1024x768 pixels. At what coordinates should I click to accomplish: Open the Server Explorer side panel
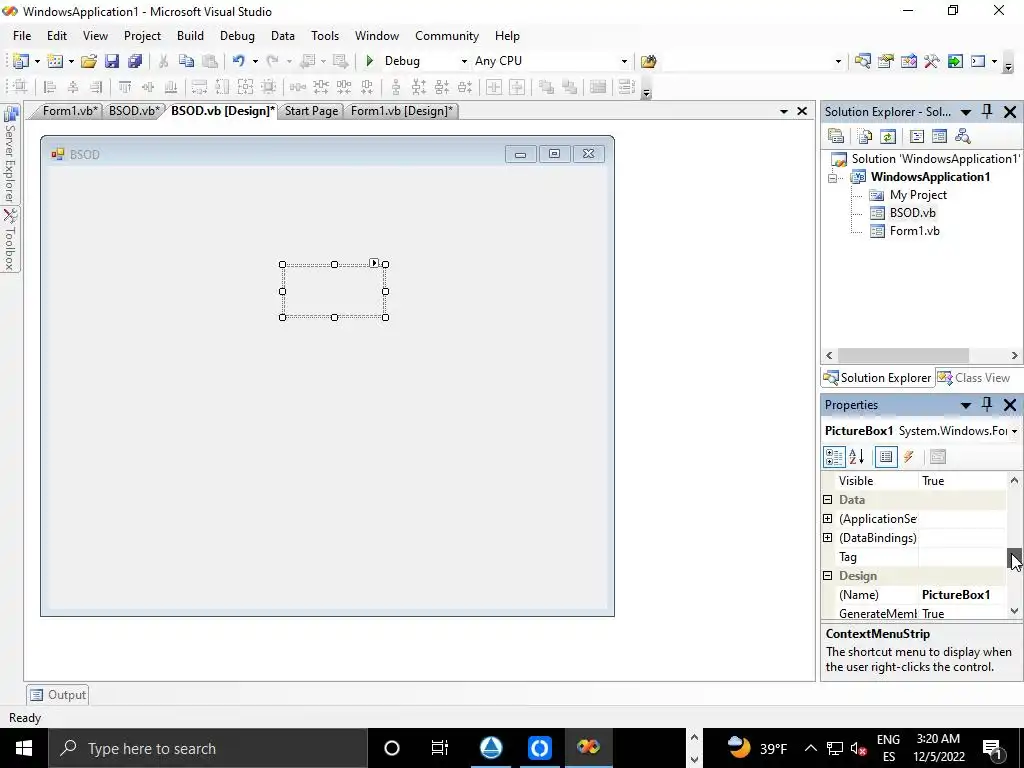(x=10, y=154)
